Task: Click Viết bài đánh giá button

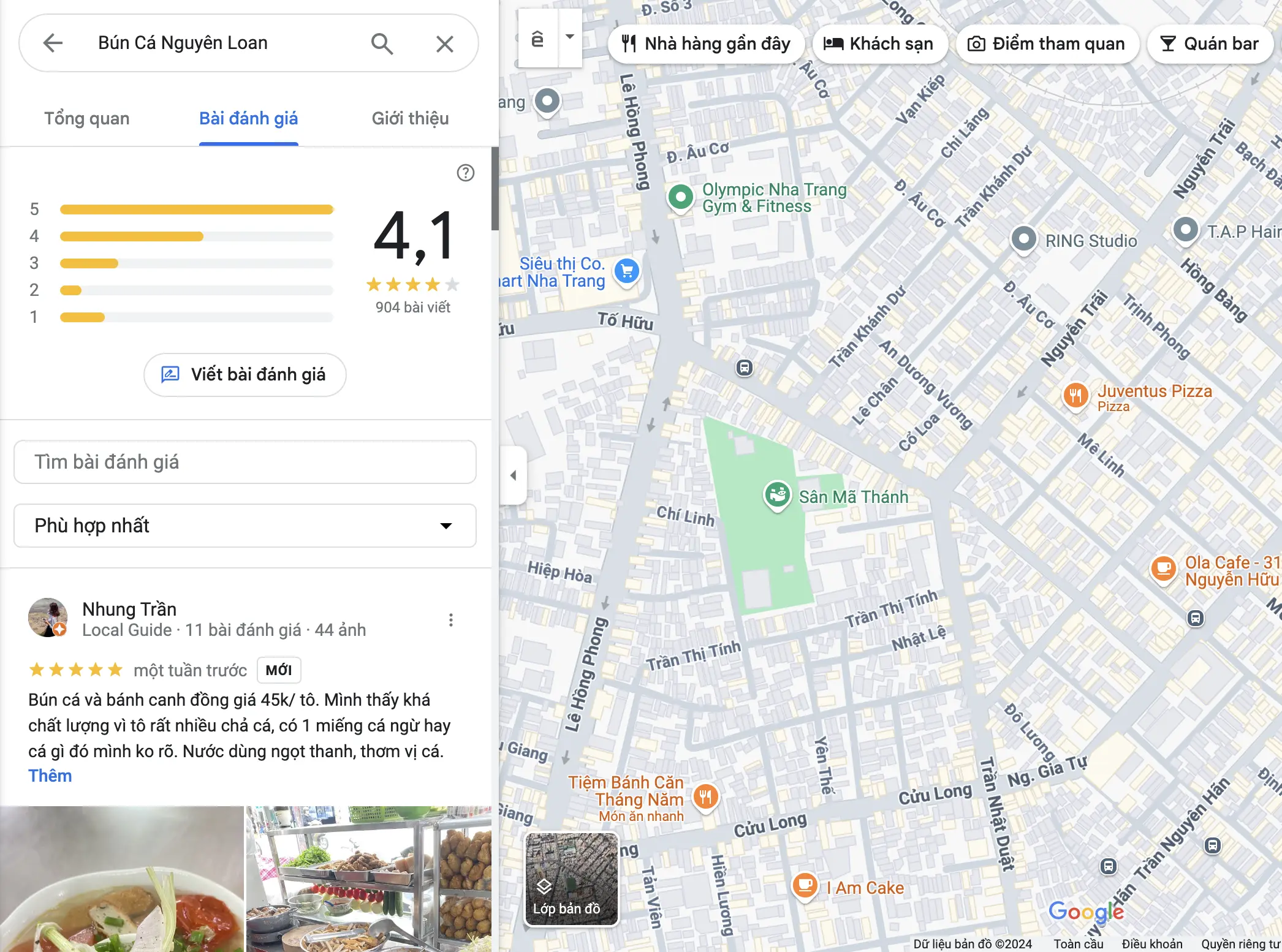Action: 245,374
